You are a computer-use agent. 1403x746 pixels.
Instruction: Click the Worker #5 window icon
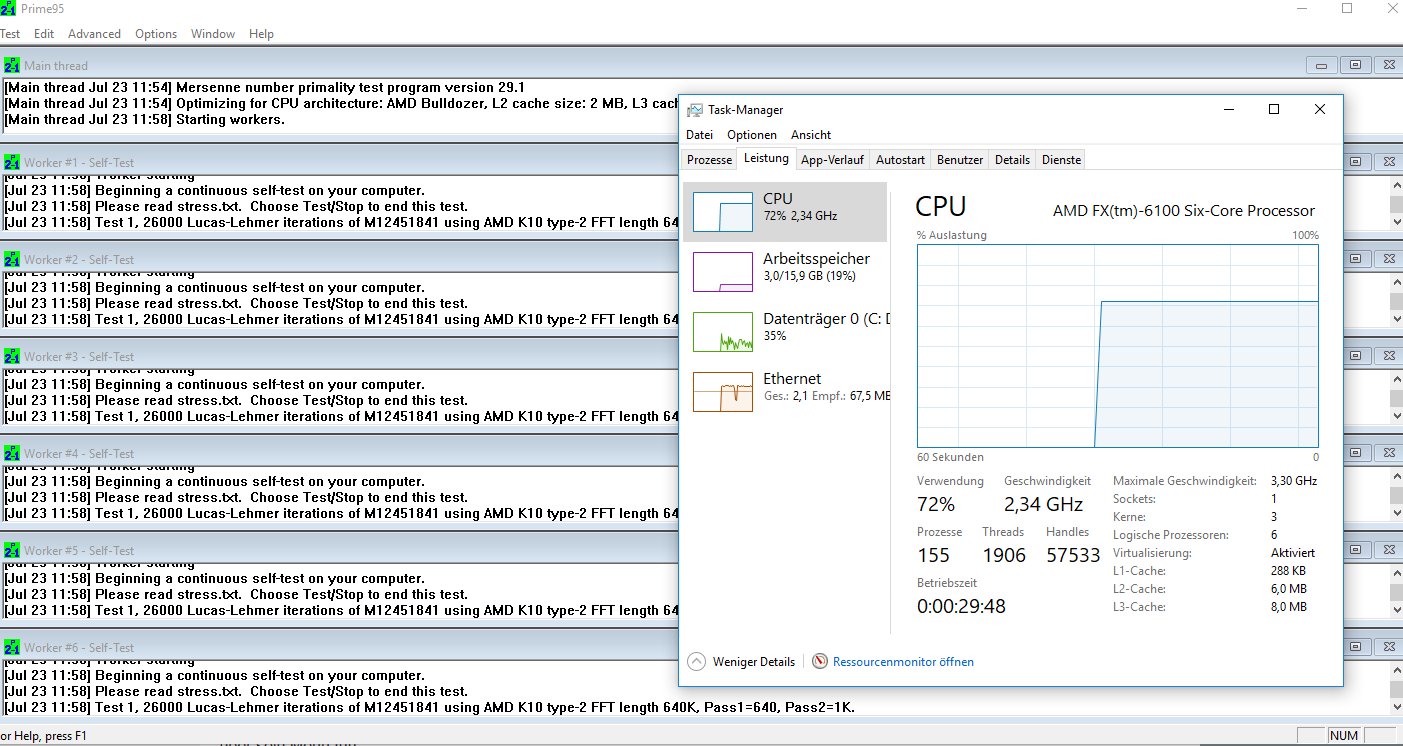pyautogui.click(x=11, y=550)
